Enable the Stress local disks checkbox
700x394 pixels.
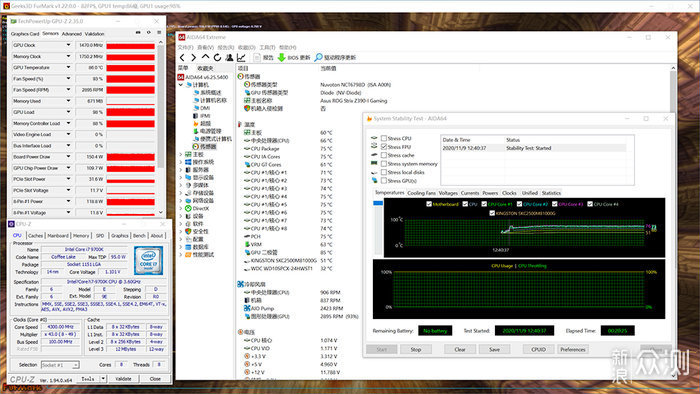pos(383,172)
